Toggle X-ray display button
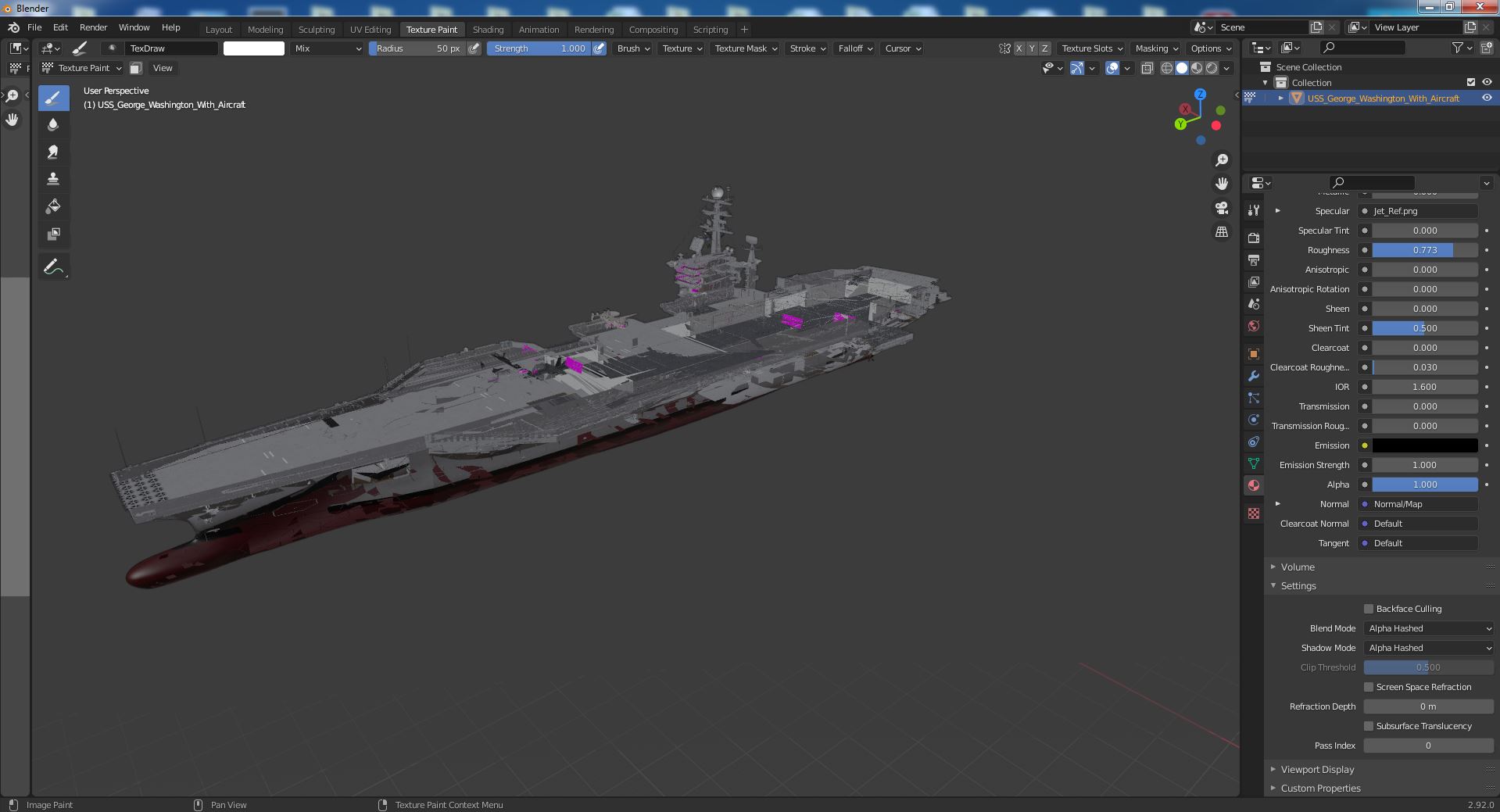 1147,68
